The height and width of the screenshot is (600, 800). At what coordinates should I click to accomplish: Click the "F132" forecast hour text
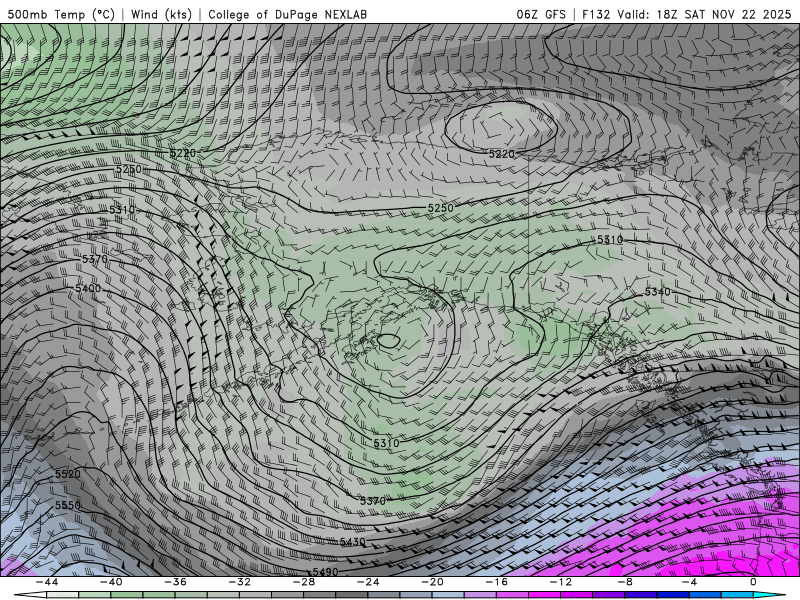click(596, 14)
